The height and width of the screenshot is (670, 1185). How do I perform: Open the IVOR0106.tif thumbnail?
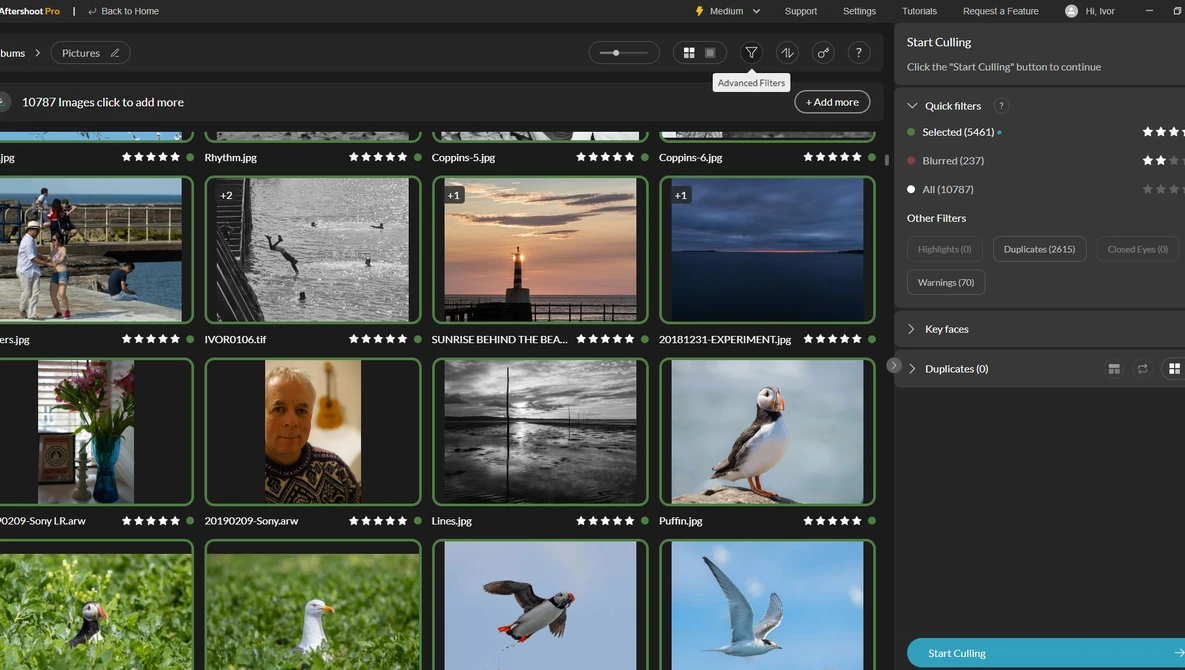313,249
